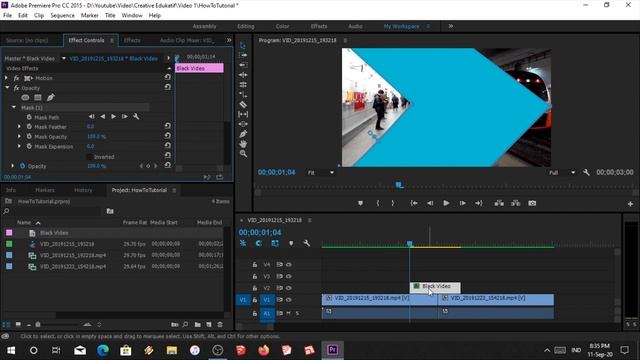
Task: Delete selected item trash in Project panel
Action: click(x=220, y=324)
